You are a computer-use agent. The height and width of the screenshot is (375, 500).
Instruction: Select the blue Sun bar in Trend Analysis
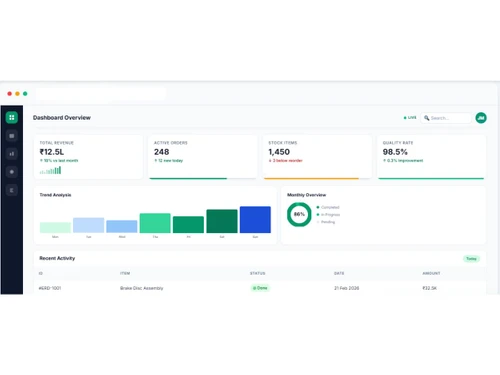click(x=255, y=219)
